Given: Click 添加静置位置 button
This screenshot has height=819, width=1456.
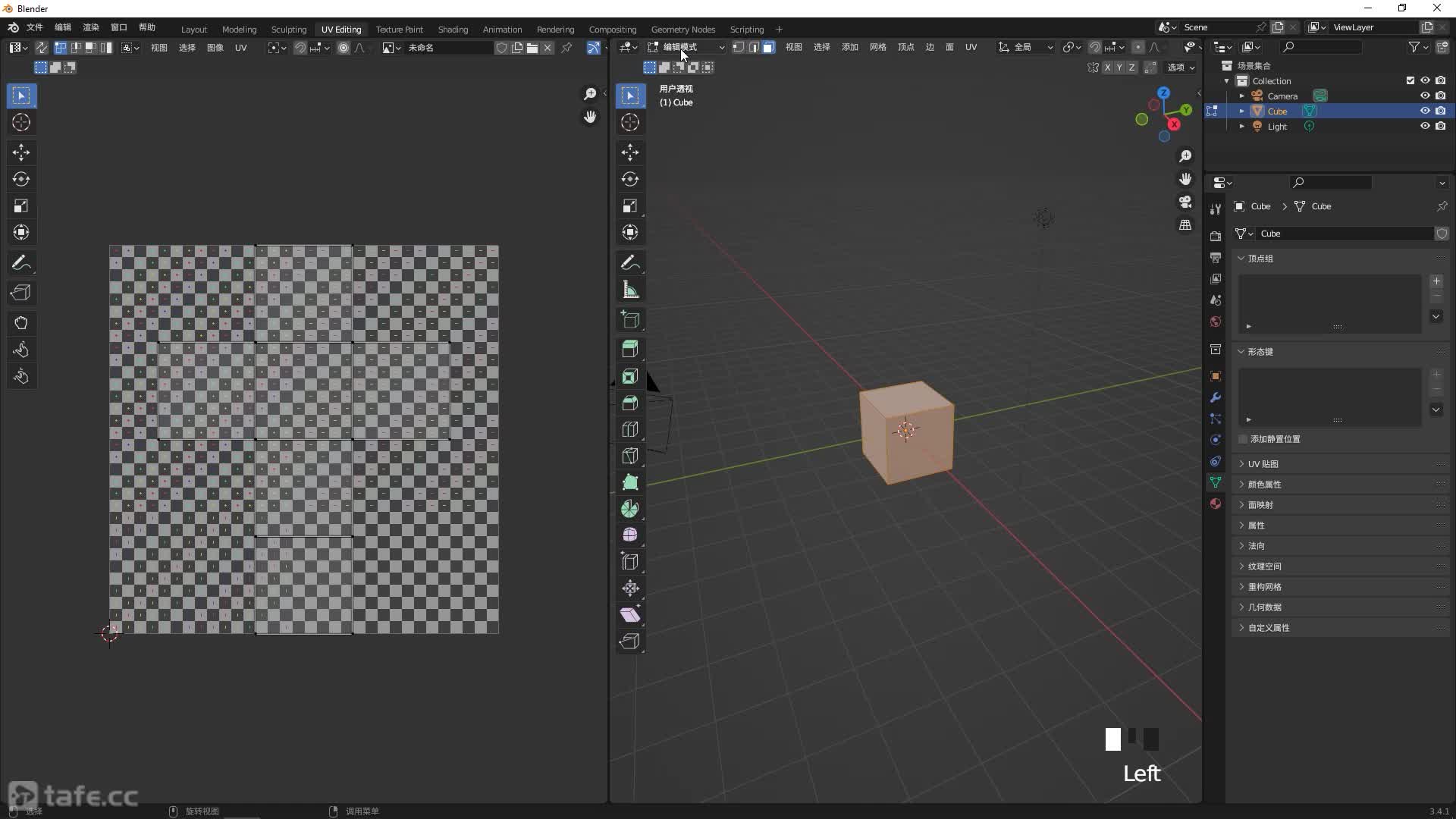Looking at the screenshot, I should point(1275,438).
